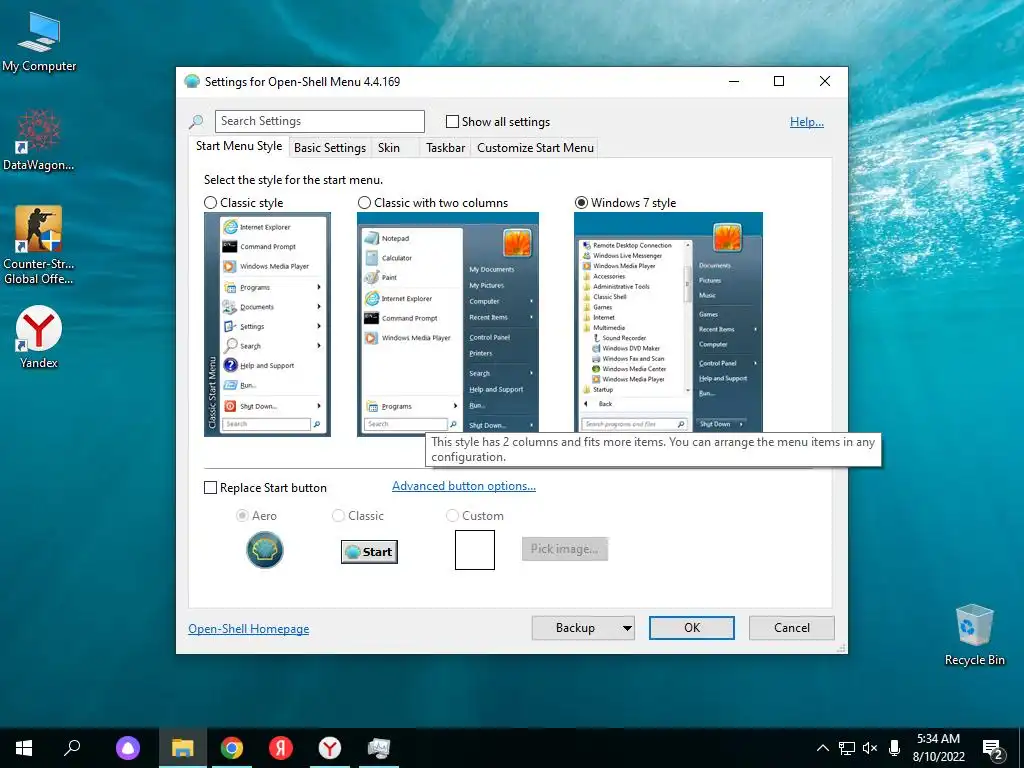Image resolution: width=1024 pixels, height=768 pixels.
Task: Click the empty Custom button image box
Action: click(475, 550)
